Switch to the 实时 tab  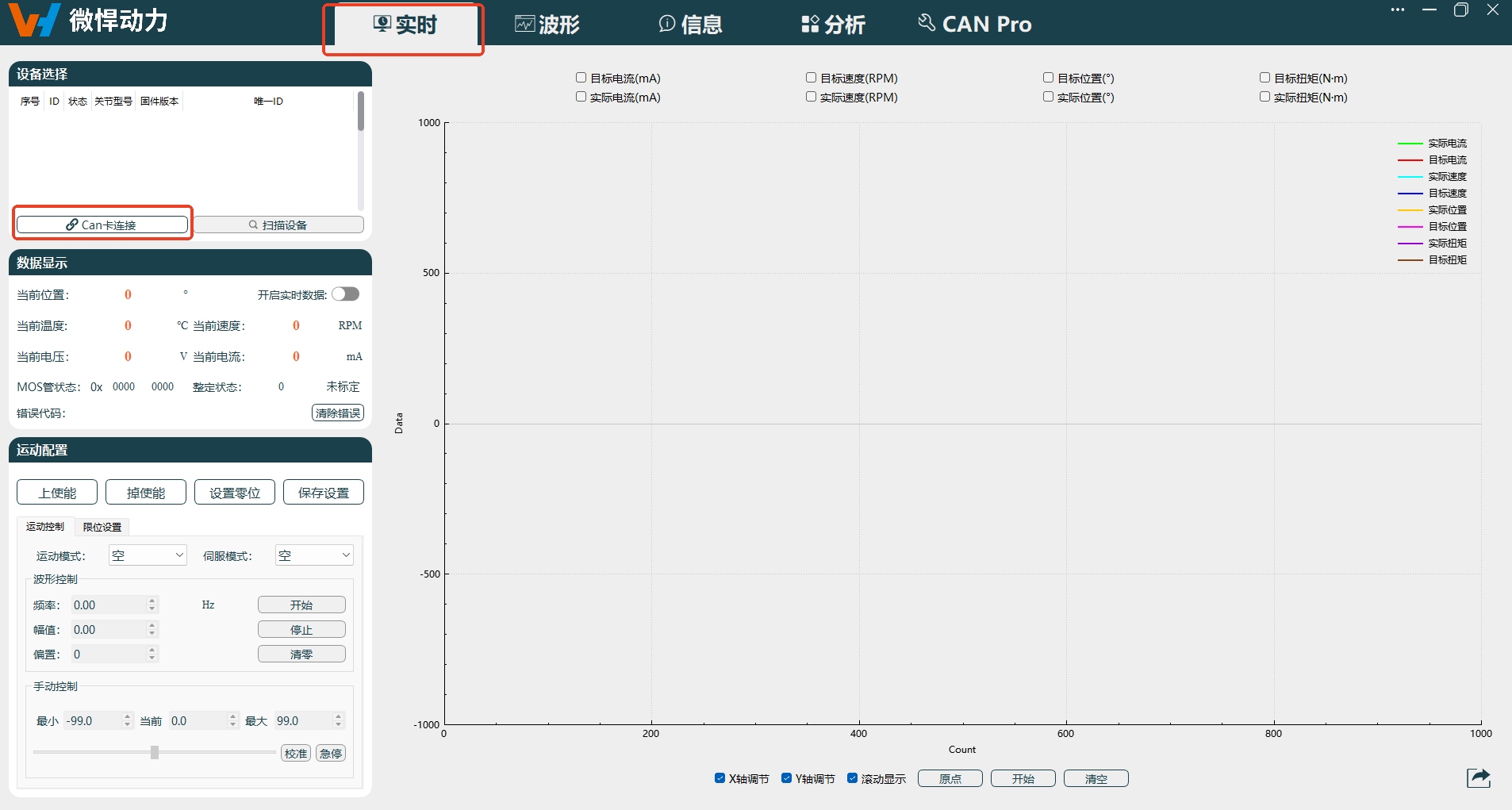click(x=405, y=25)
